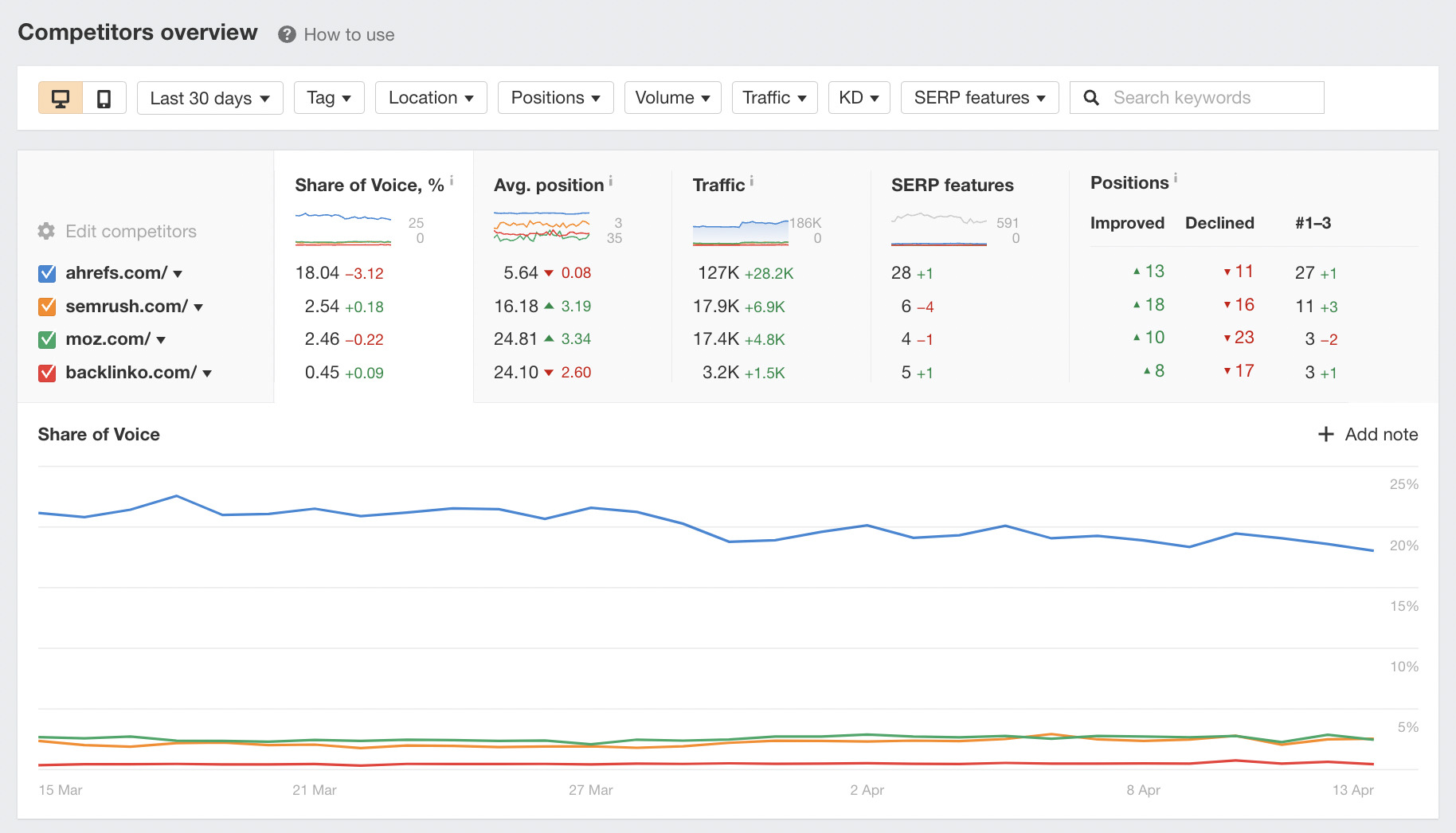The height and width of the screenshot is (833, 1456).
Task: Expand the ahrefs.com domain dropdown arrow
Action: click(178, 273)
